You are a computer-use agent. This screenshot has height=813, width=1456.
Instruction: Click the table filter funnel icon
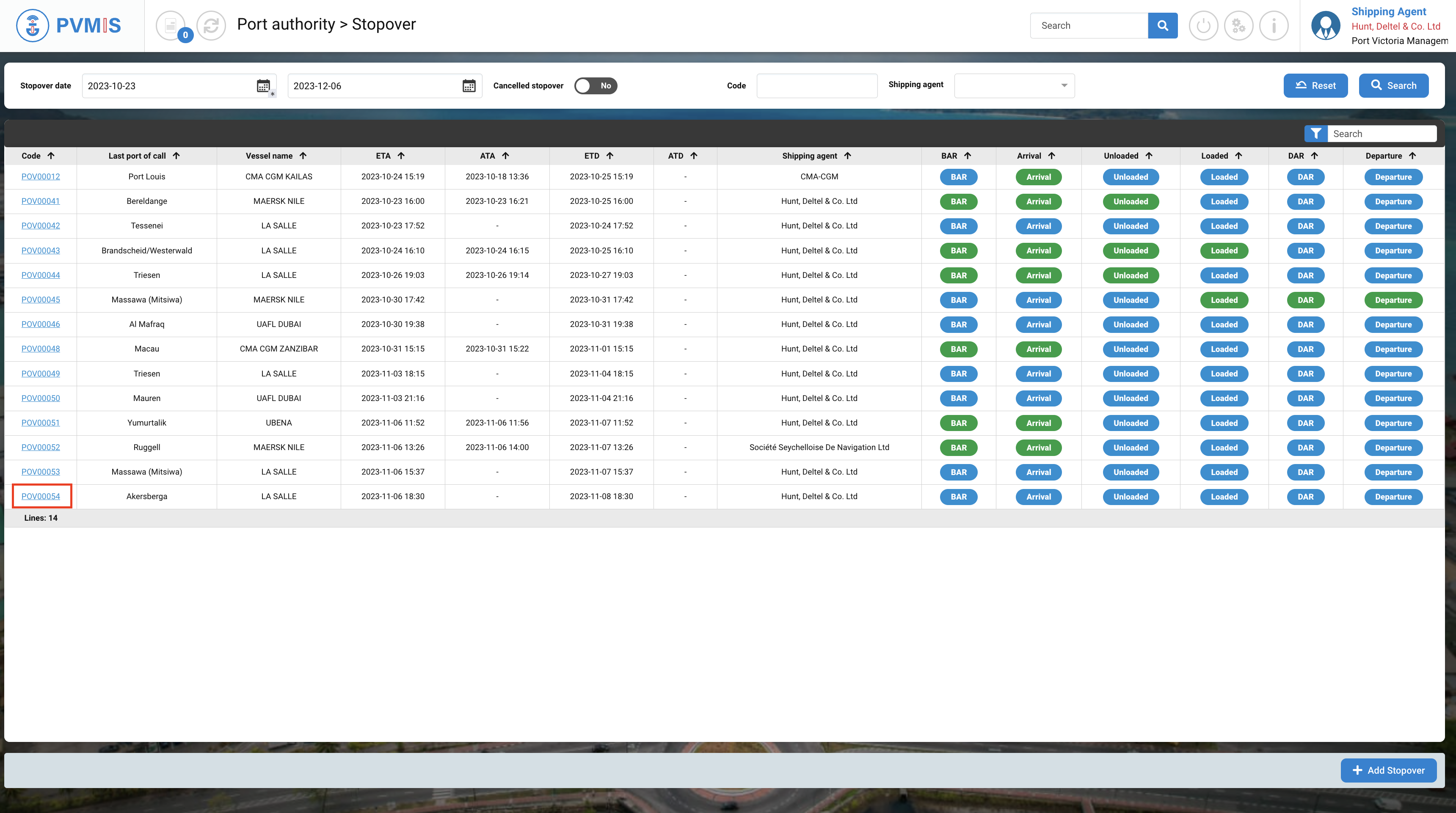pyautogui.click(x=1316, y=134)
